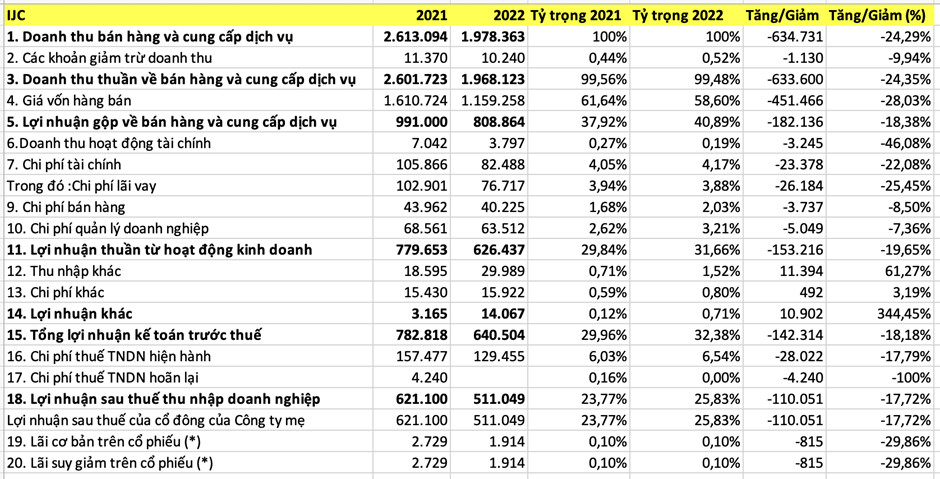Click the Thu nhập khác percentage change 61,27%

901,270
